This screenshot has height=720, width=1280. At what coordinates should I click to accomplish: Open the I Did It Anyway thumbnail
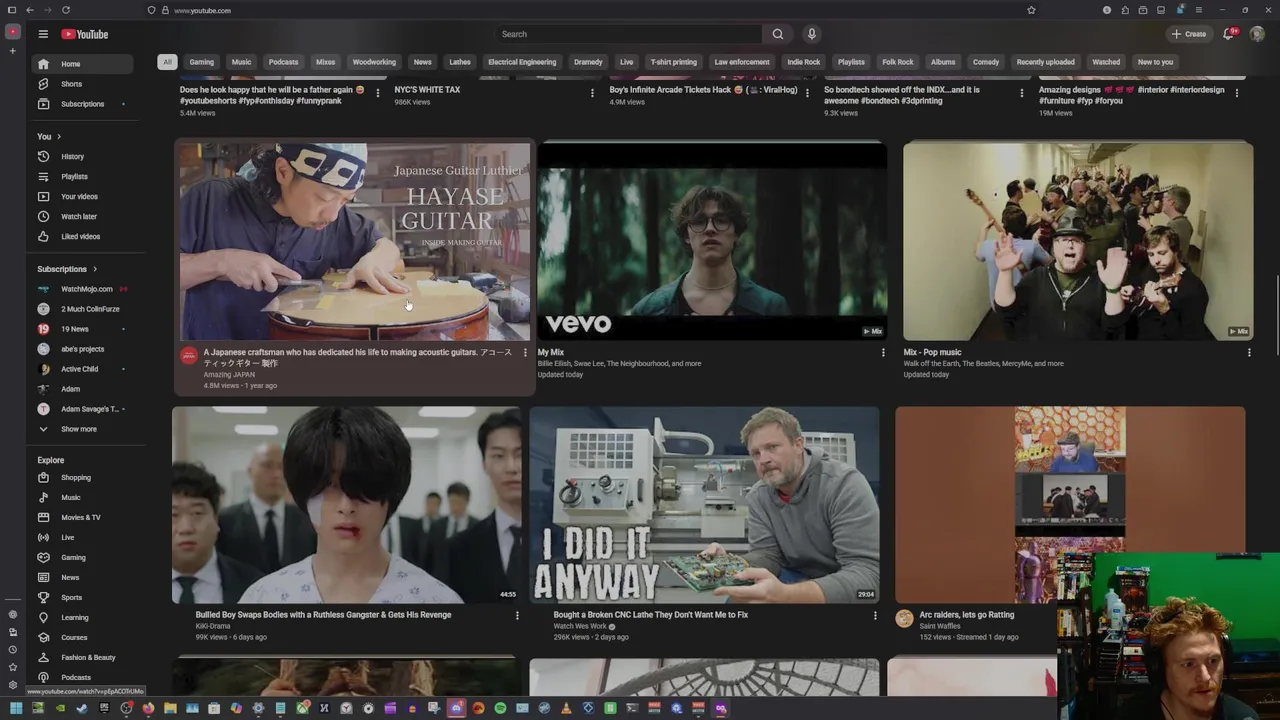[x=705, y=504]
